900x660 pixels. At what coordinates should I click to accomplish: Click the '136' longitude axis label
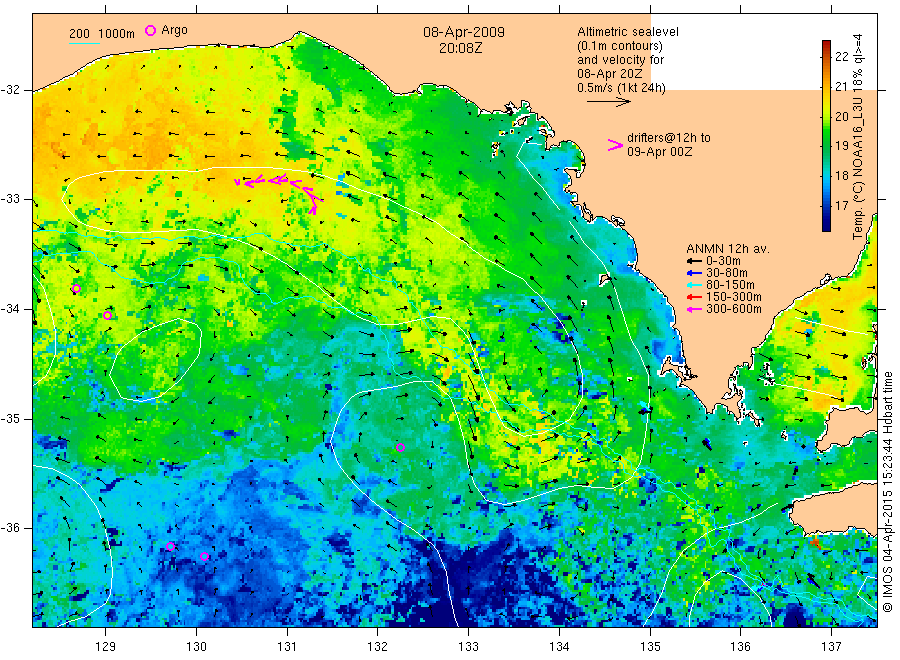pos(740,647)
